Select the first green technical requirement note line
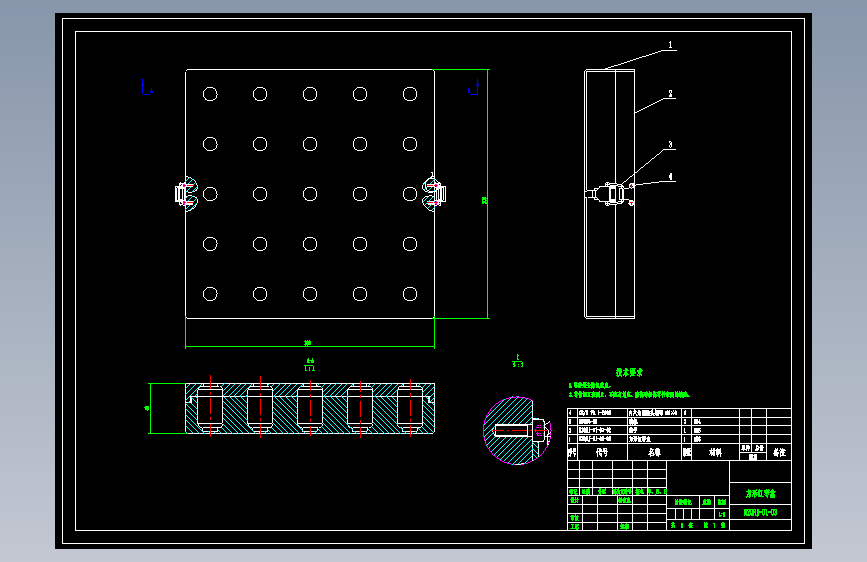Screen dimensions: 867x562 coord(589,385)
